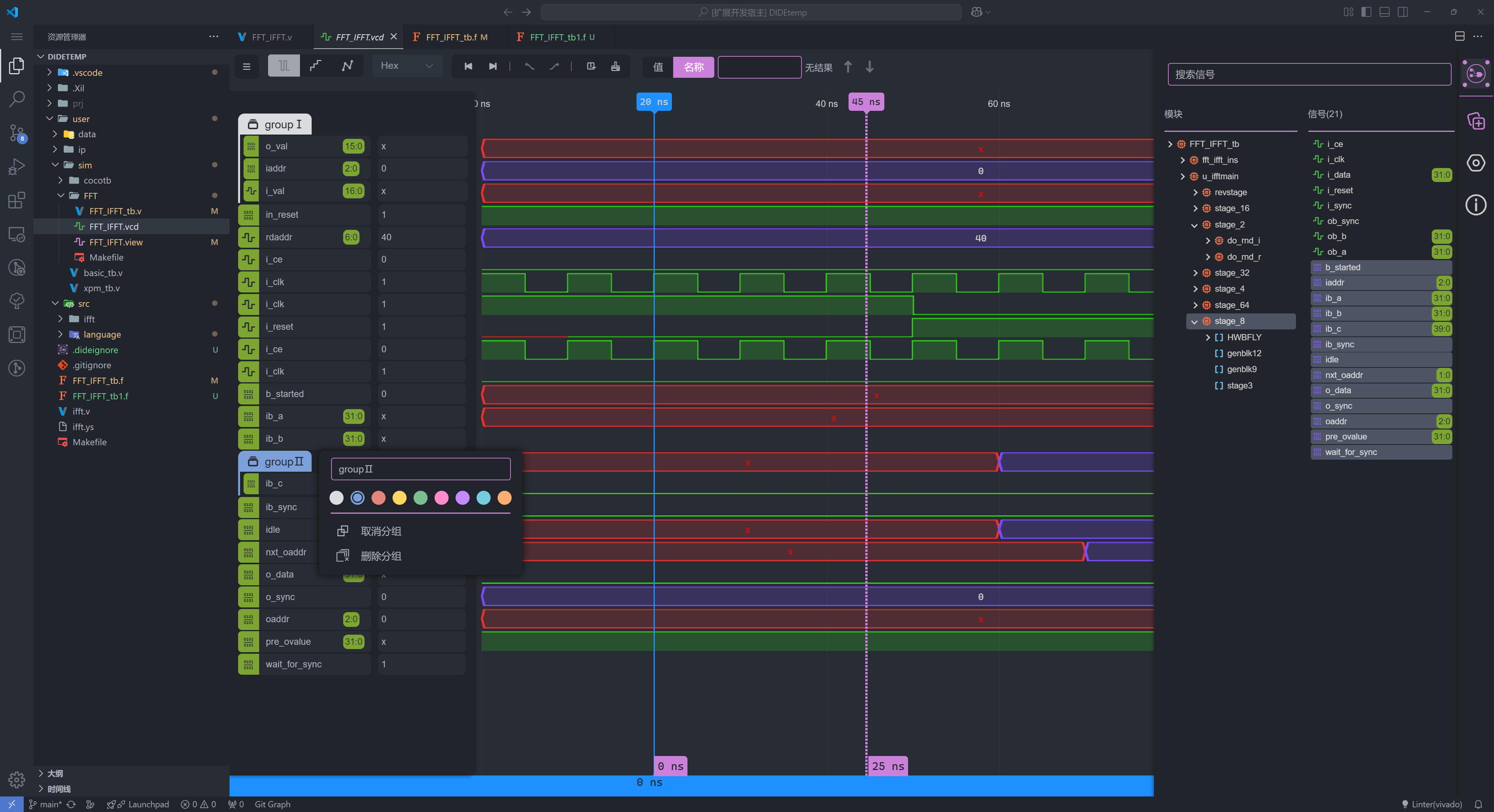Open Git Graph in status bar
Viewport: 1494px width, 812px height.
pos(272,805)
